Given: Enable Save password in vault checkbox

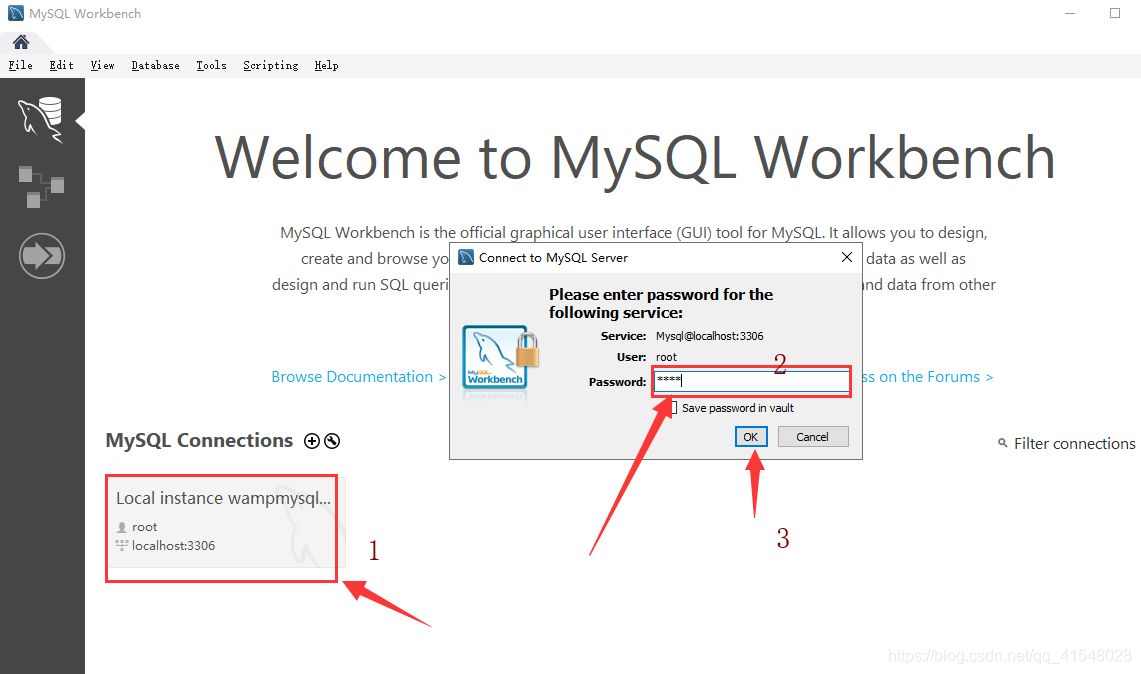Looking at the screenshot, I should coord(673,408).
